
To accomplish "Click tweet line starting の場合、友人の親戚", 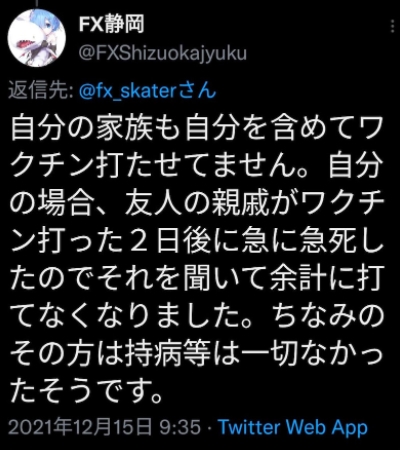I will tap(197, 203).
